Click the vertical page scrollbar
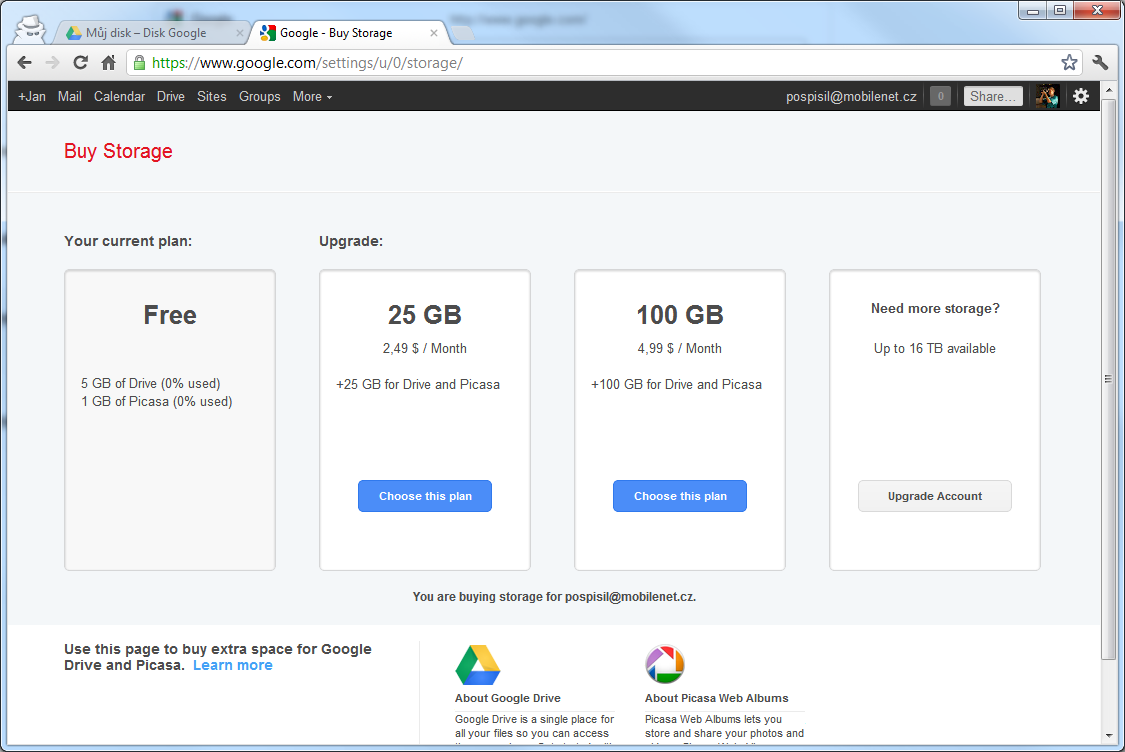 click(1110, 378)
